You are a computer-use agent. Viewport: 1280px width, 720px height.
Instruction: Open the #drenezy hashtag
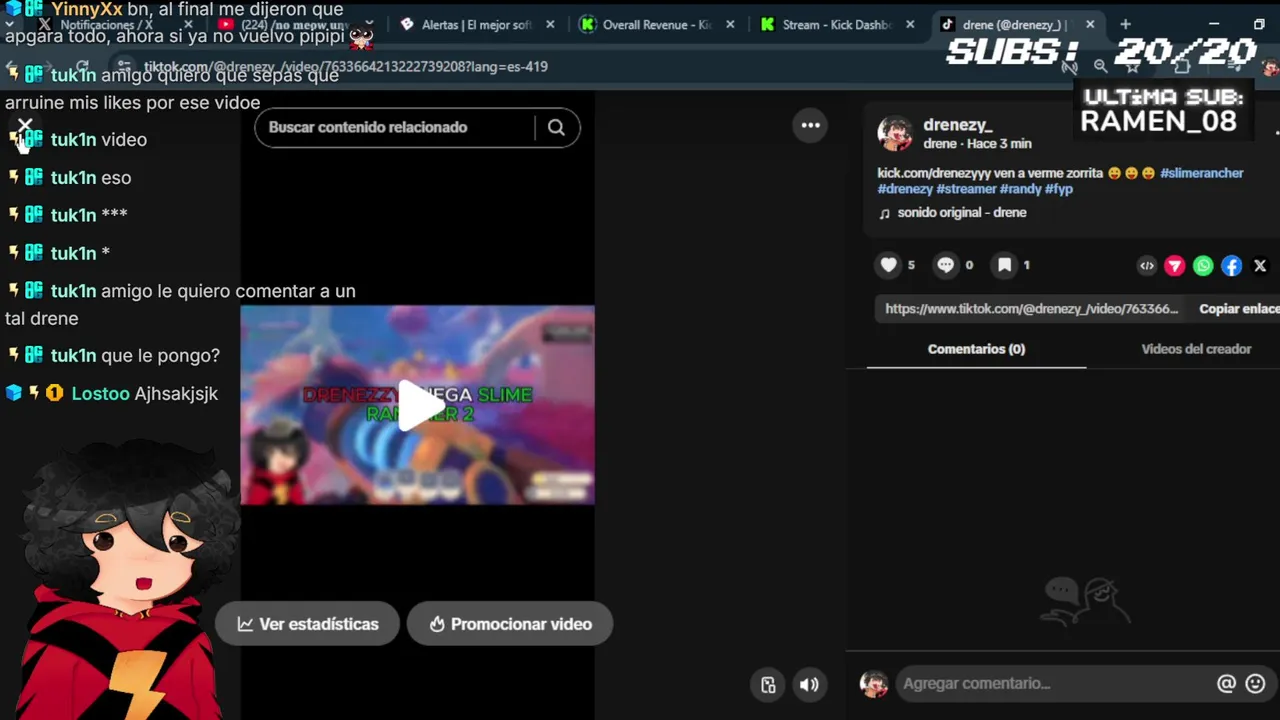905,189
